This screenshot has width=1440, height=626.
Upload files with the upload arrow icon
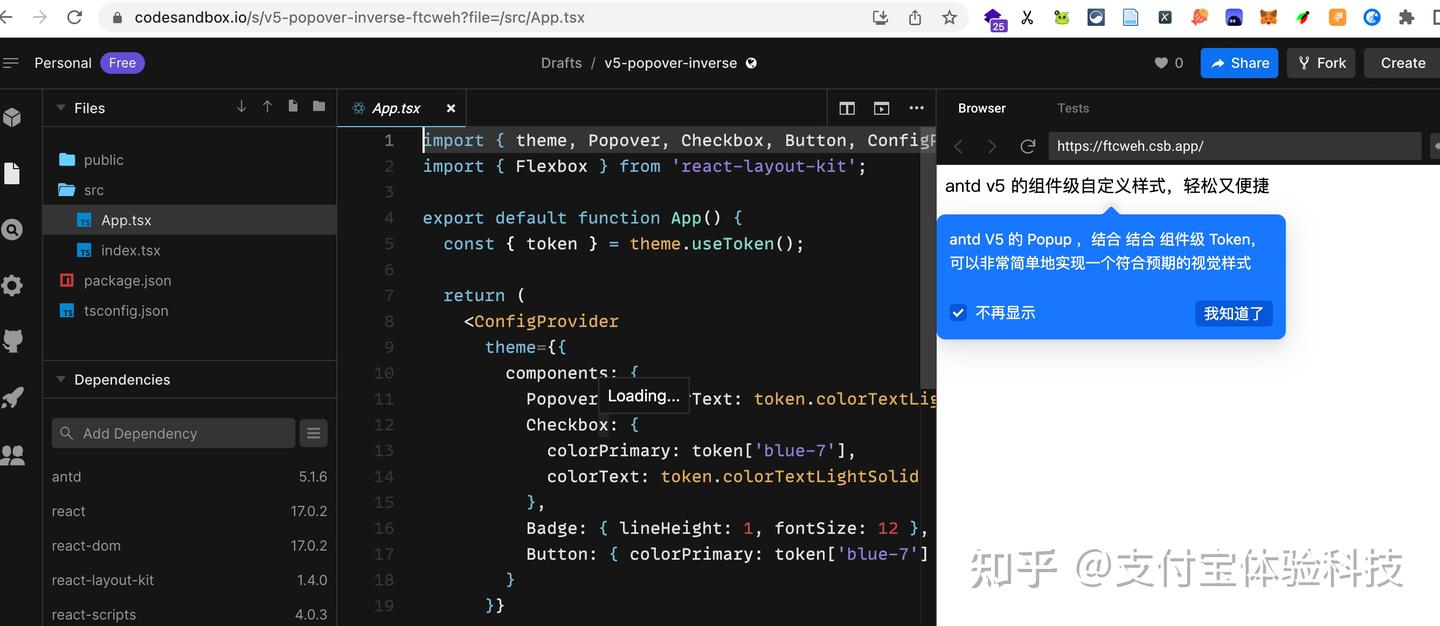click(266, 105)
